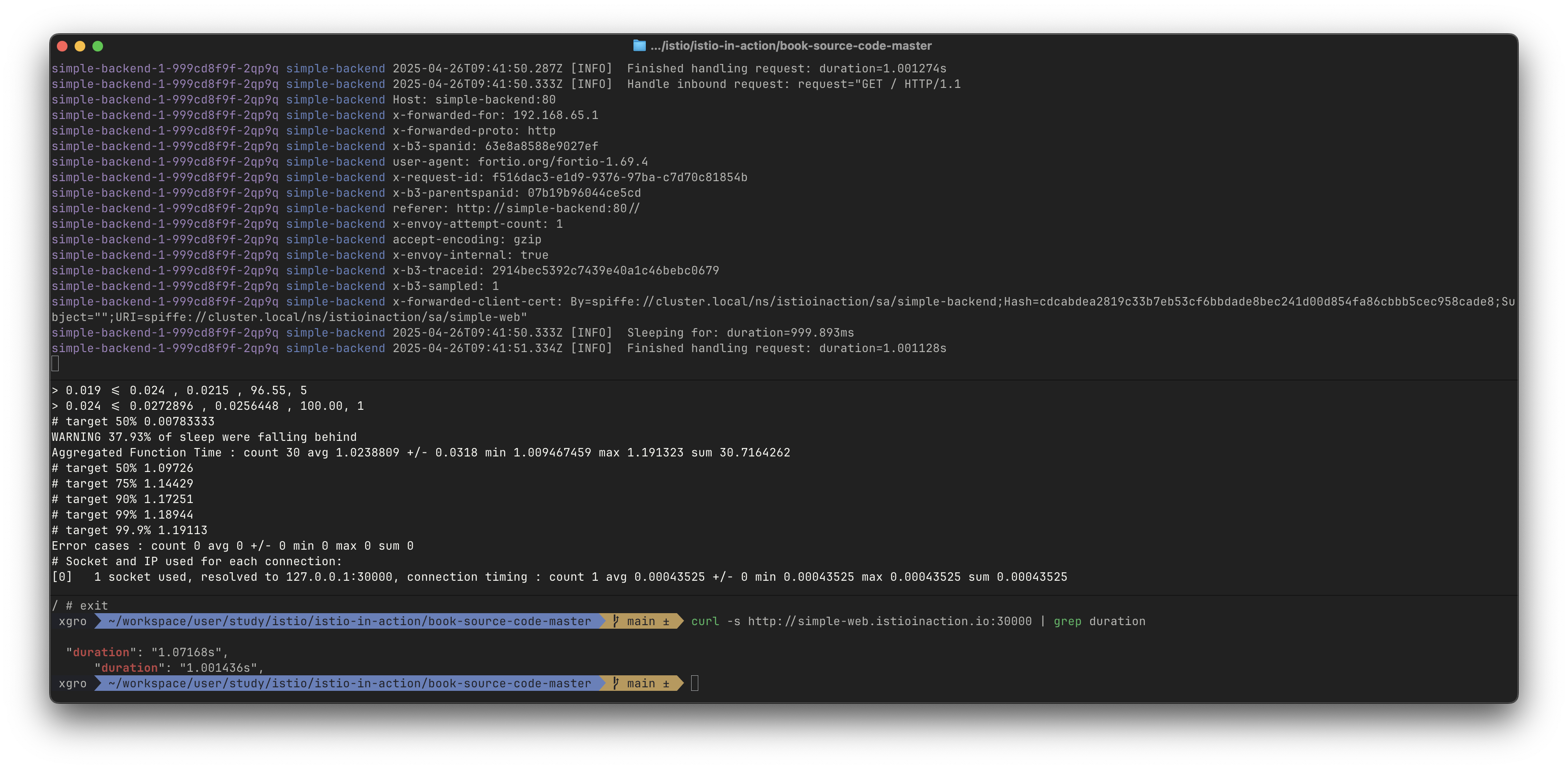Click the 'grep' command word

click(1068, 621)
